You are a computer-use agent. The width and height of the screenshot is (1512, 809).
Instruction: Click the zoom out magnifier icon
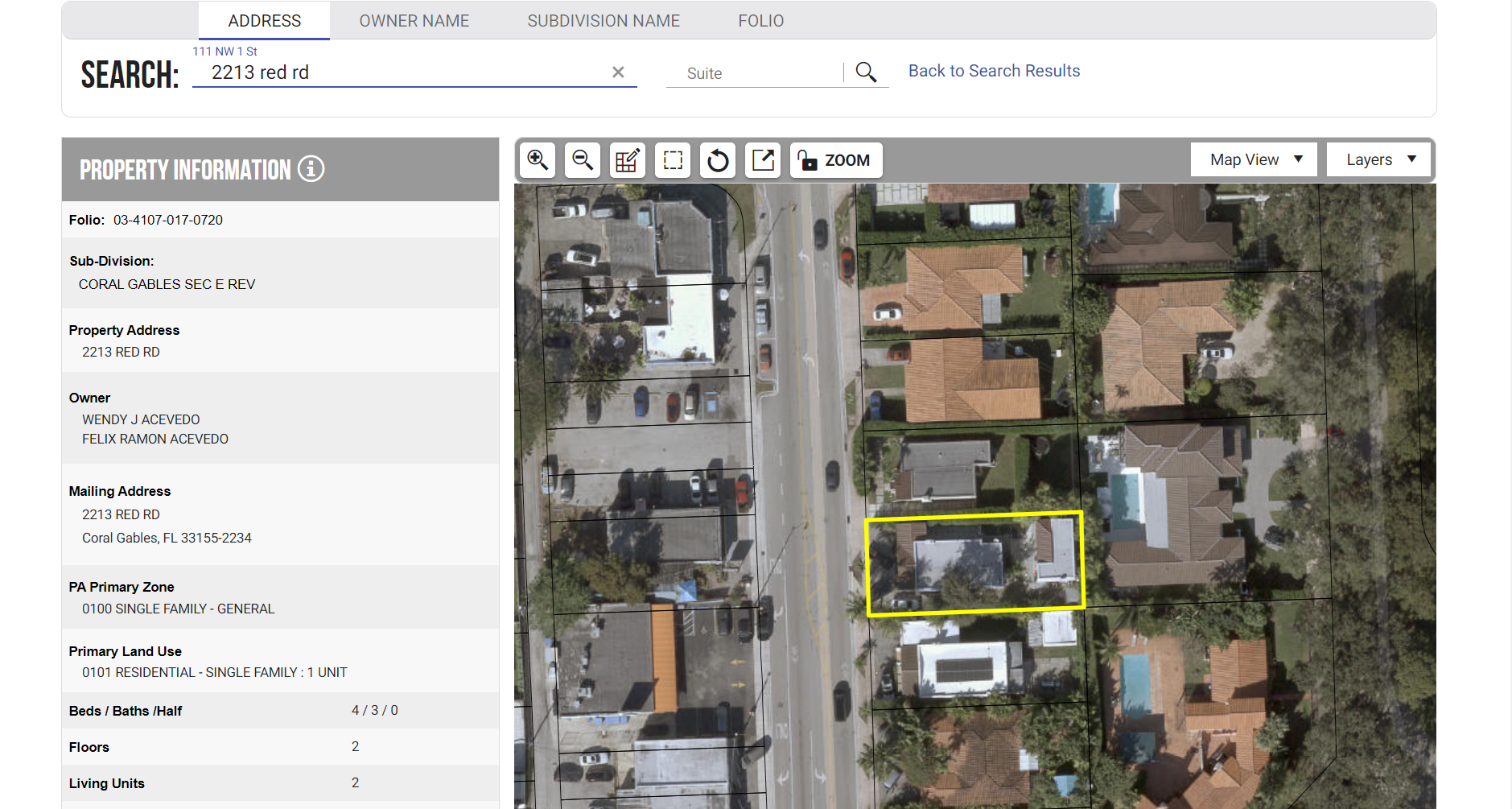[583, 160]
